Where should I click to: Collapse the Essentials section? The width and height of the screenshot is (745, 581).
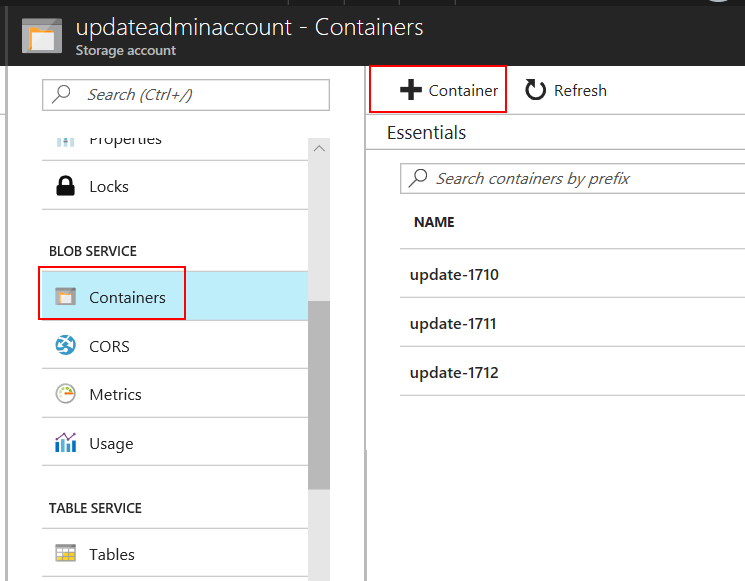pos(426,133)
